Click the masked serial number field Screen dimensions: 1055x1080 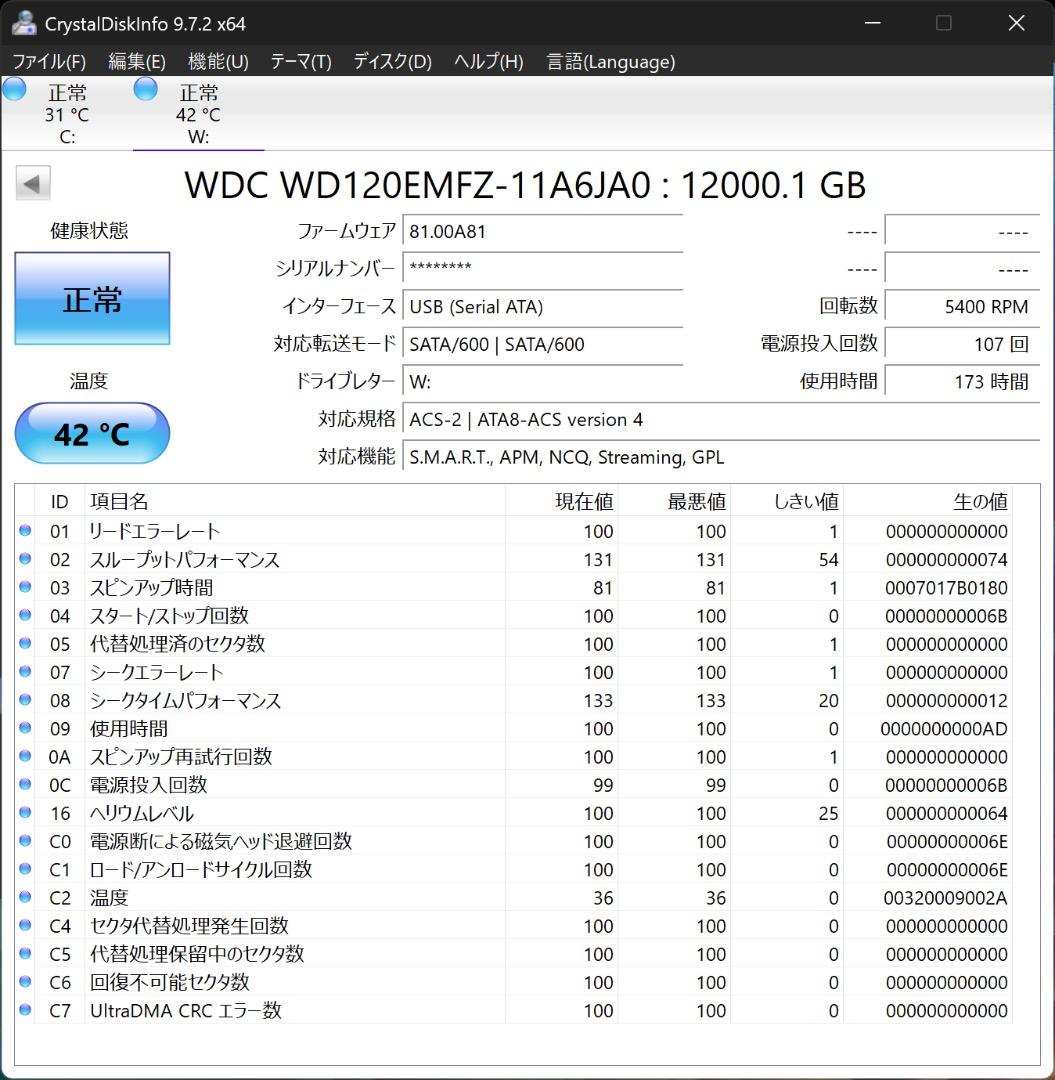tap(543, 268)
